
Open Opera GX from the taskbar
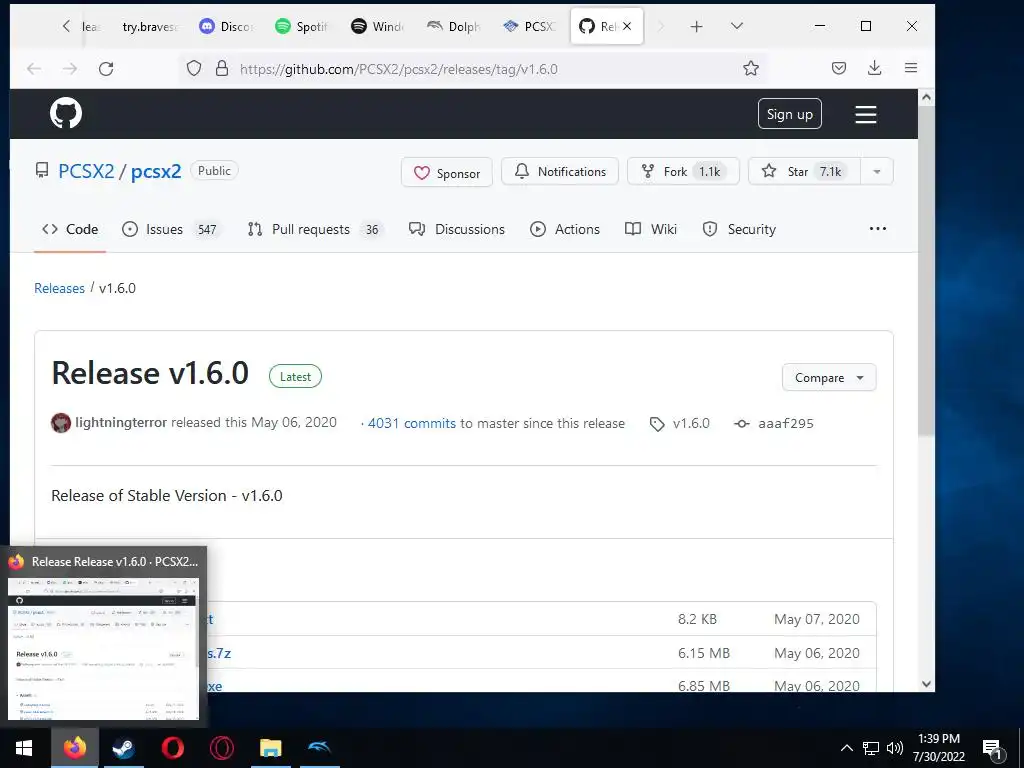(x=221, y=748)
